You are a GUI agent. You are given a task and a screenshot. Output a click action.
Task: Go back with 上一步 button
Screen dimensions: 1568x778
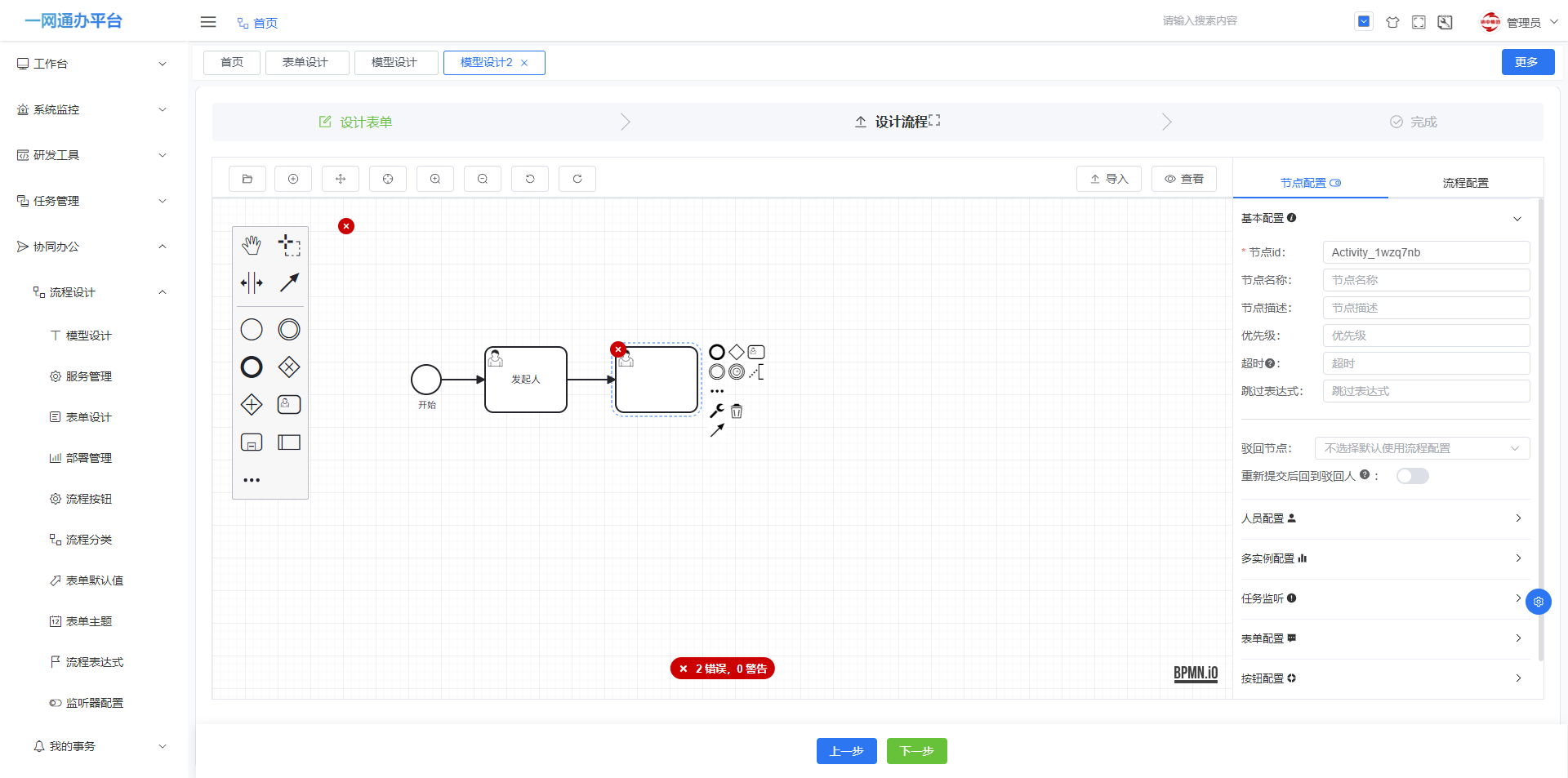(x=846, y=751)
